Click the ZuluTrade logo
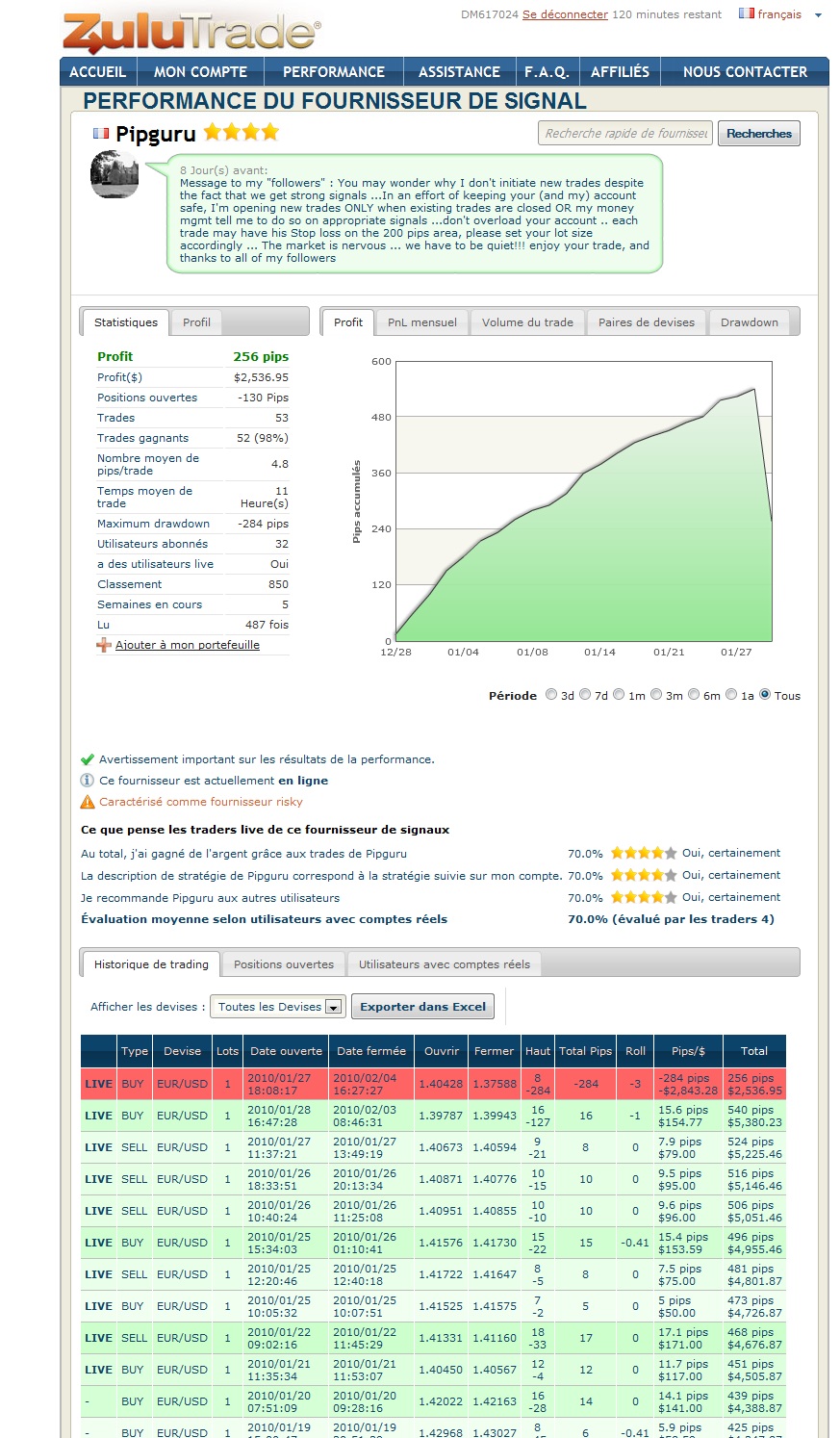840x1438 pixels. point(191,34)
